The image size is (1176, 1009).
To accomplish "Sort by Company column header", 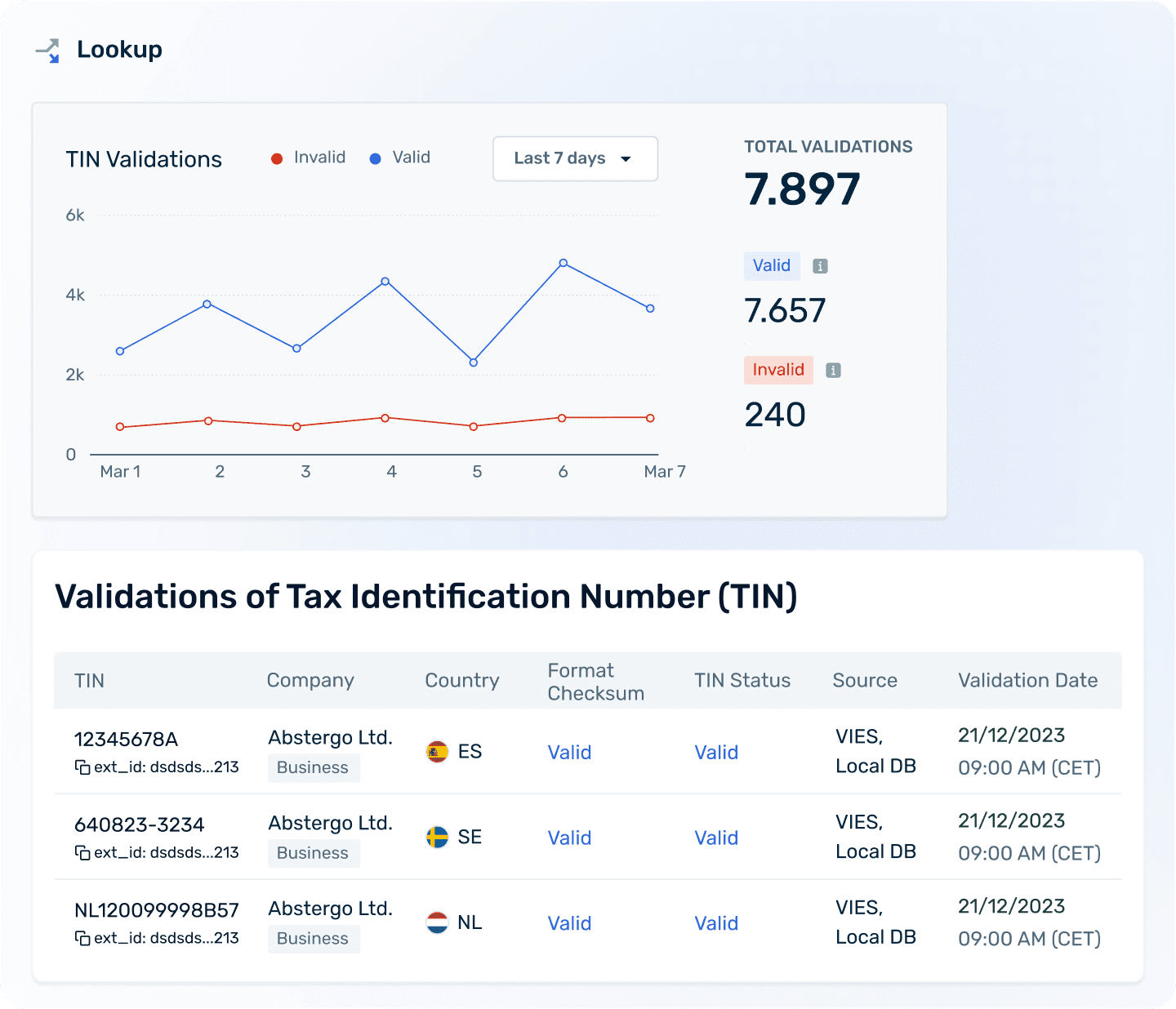I will 310,681.
